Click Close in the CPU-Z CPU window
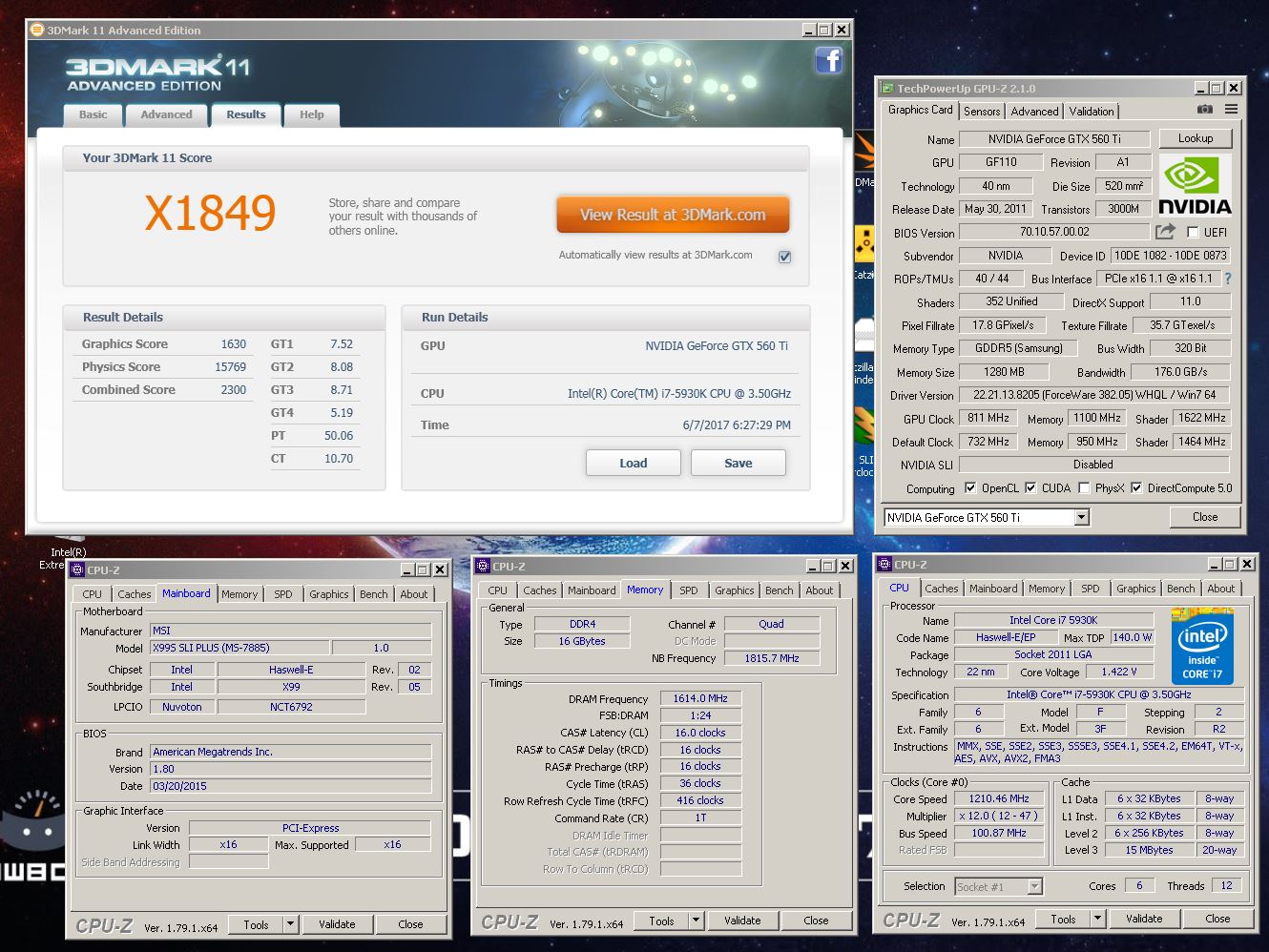Screen dimensions: 1269x952 1217,919
